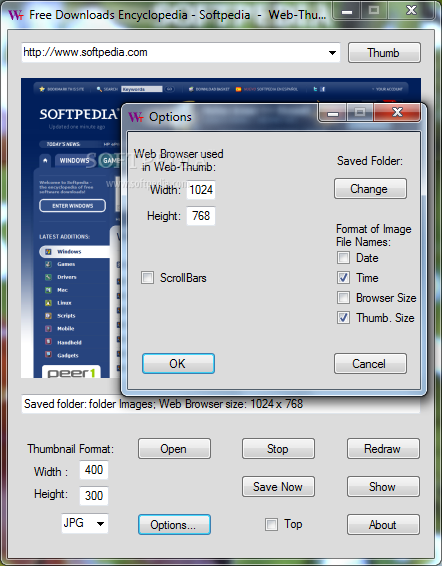This screenshot has width=442, height=566.
Task: Click the thumbnail Width field showing 400
Action: 94,470
